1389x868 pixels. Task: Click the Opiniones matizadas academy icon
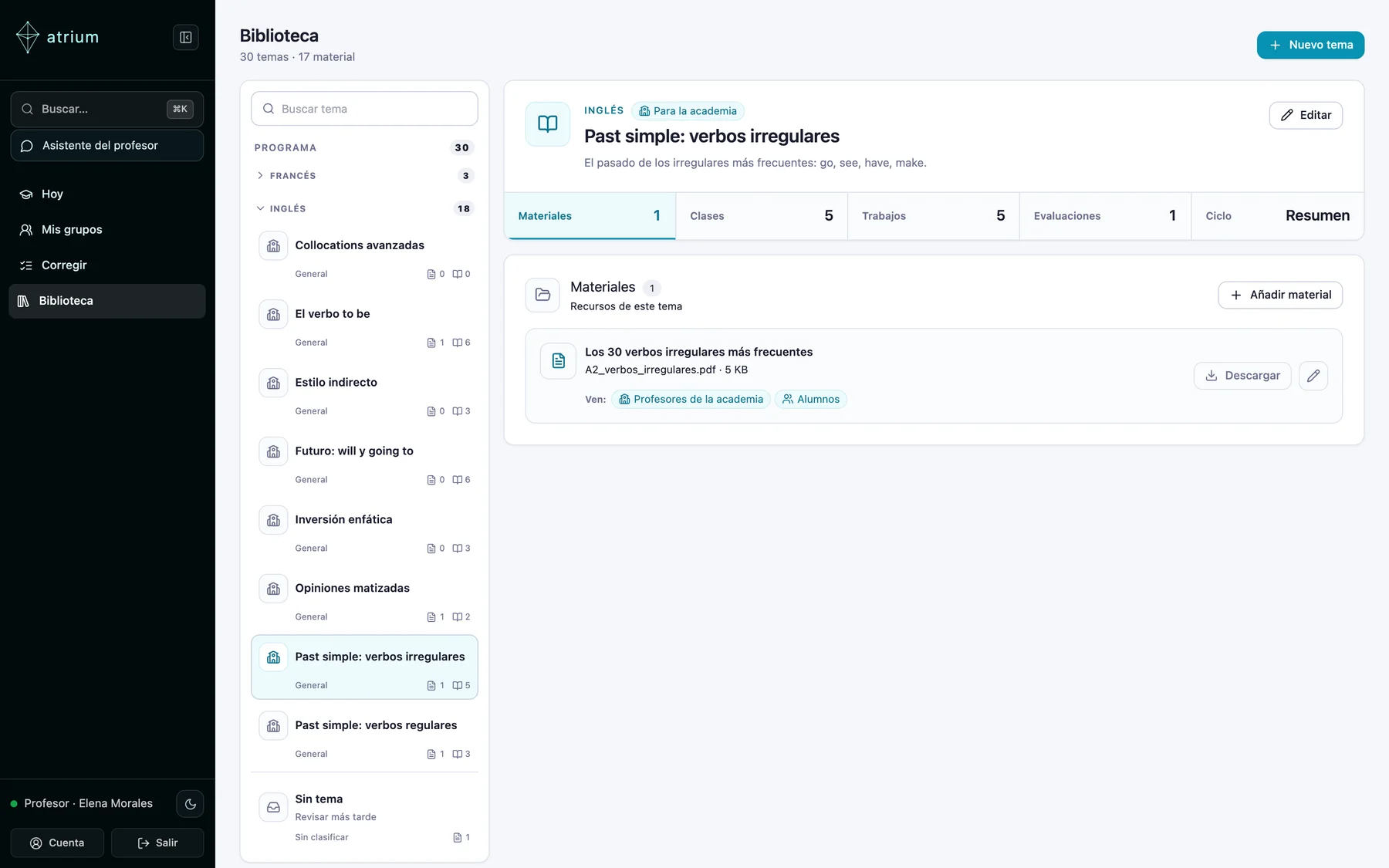click(x=273, y=589)
